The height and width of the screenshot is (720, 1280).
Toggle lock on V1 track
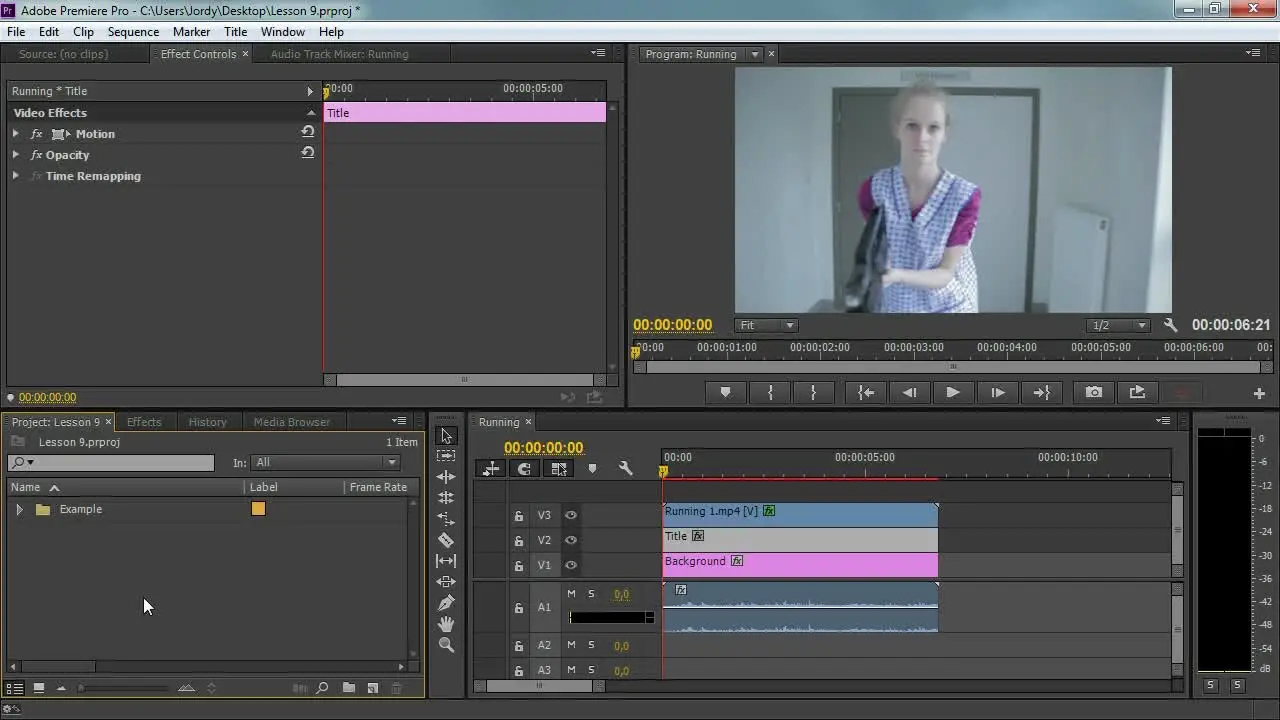pos(518,566)
